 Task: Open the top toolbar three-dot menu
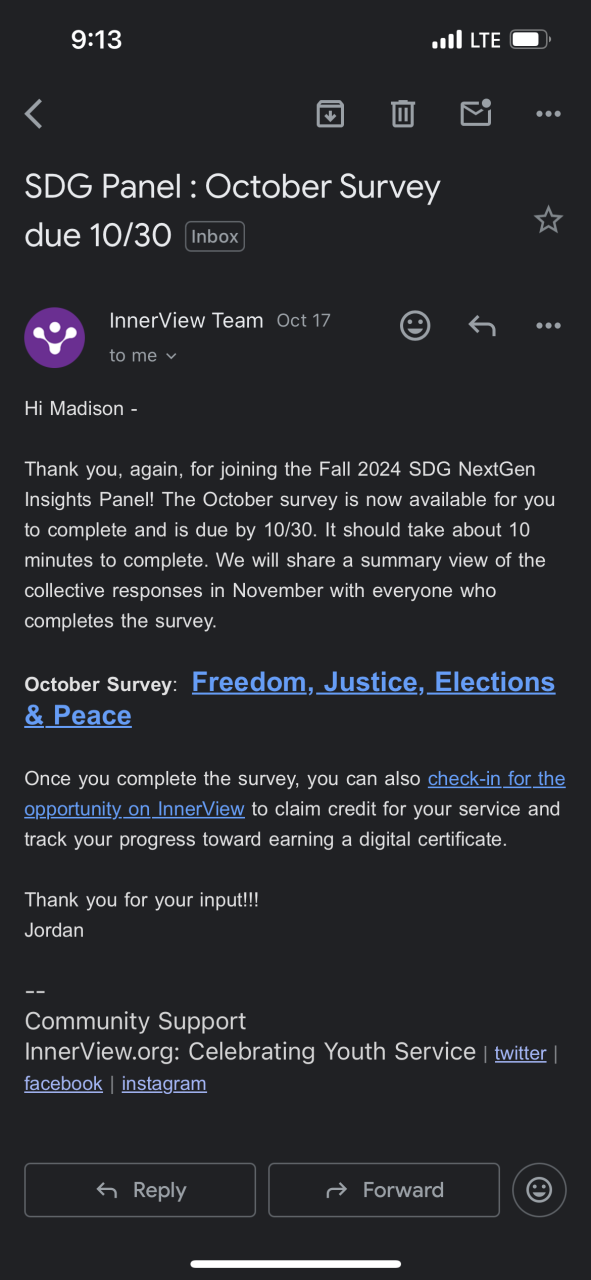tap(548, 114)
